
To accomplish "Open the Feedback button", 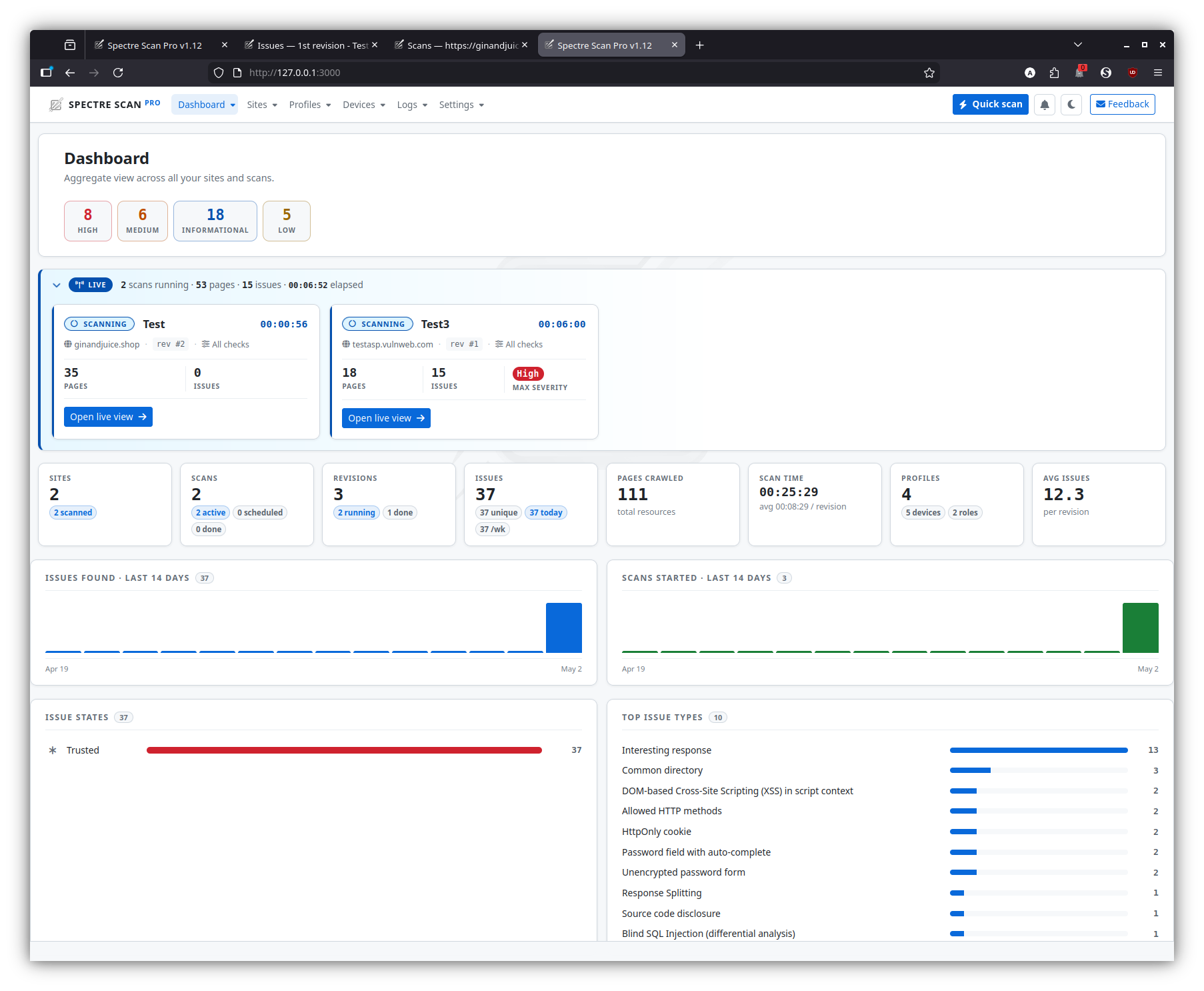I will click(x=1123, y=105).
